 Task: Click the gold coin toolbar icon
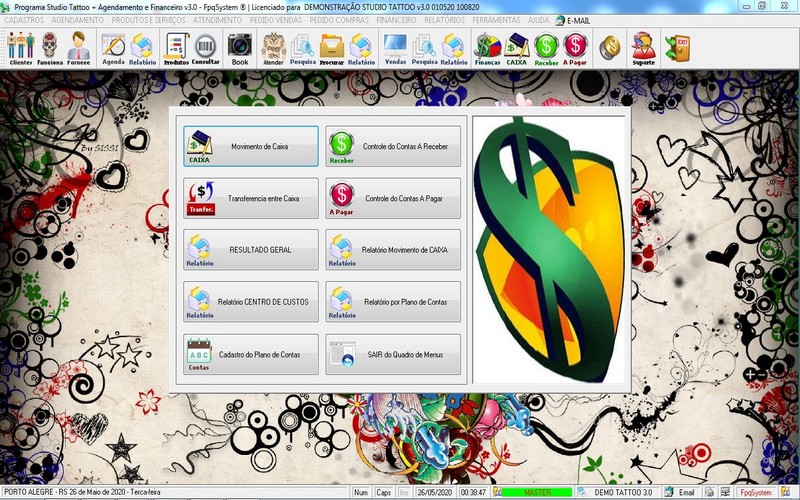click(x=609, y=47)
